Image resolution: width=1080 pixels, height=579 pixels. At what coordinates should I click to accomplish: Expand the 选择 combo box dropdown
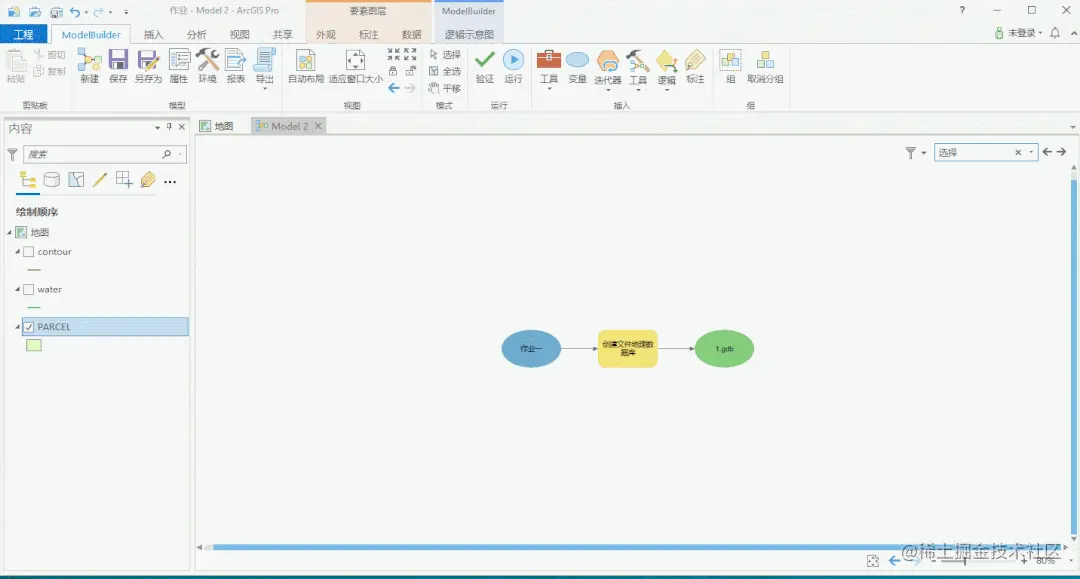(x=1031, y=152)
